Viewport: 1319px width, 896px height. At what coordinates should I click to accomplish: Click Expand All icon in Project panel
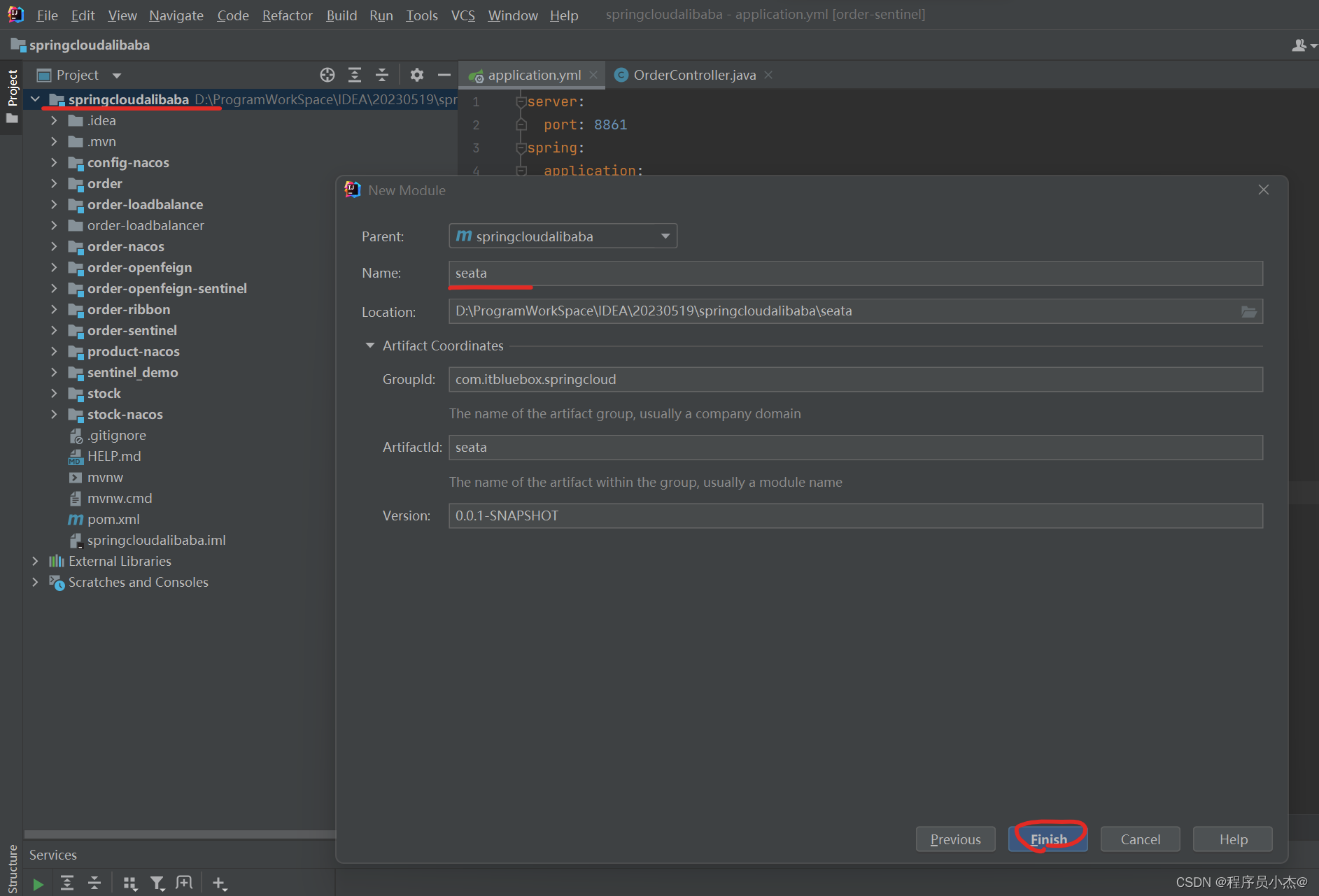[355, 75]
